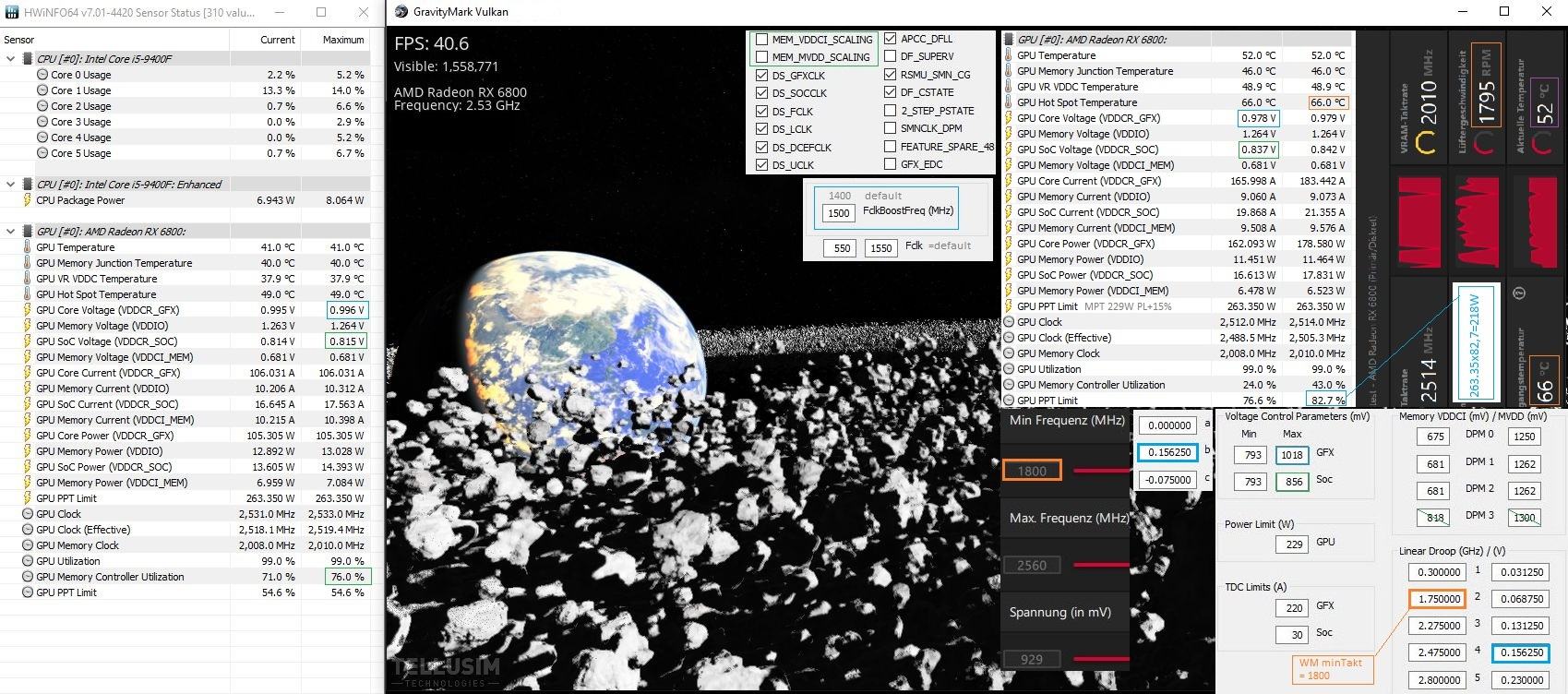The height and width of the screenshot is (694, 1568).
Task: Click the GravityMark Vulkan title bar icon
Action: (x=401, y=12)
